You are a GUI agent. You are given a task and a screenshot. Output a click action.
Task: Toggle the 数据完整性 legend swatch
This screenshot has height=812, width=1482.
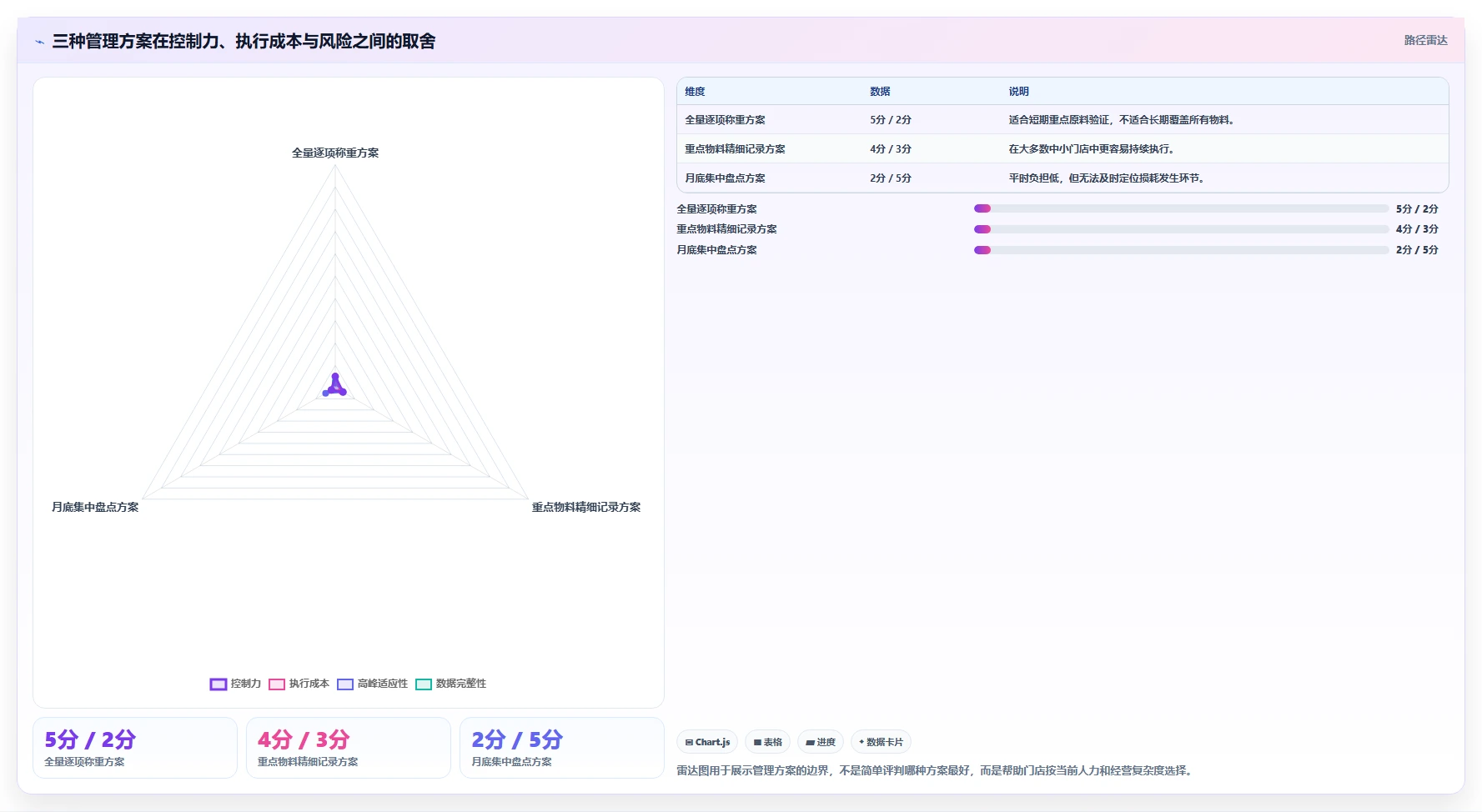coord(424,684)
